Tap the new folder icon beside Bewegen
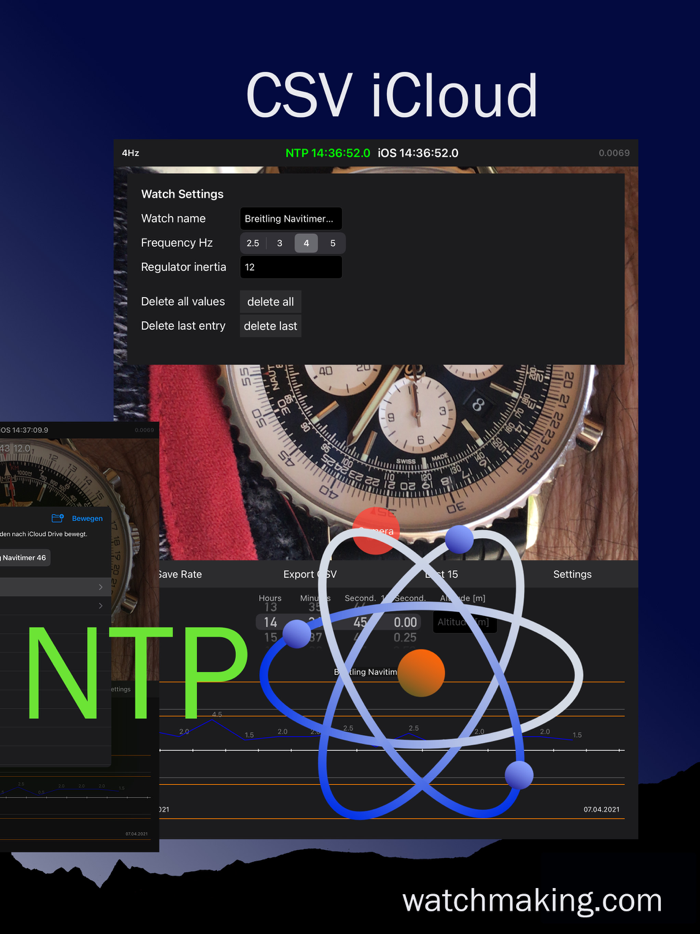 click(57, 518)
